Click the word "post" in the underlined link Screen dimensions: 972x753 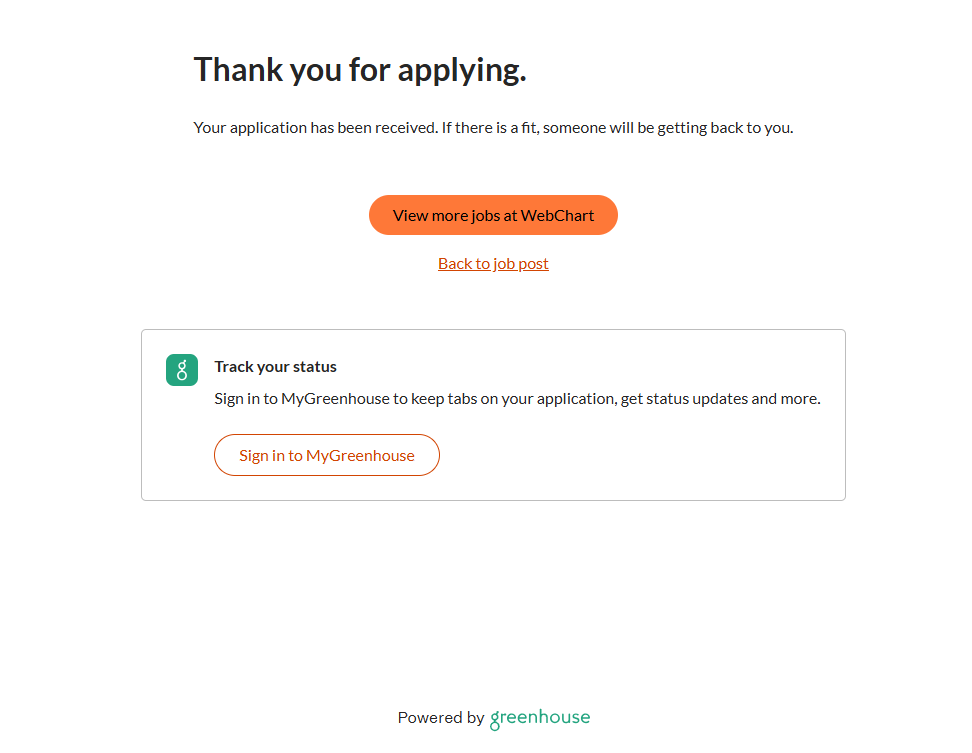(531, 264)
